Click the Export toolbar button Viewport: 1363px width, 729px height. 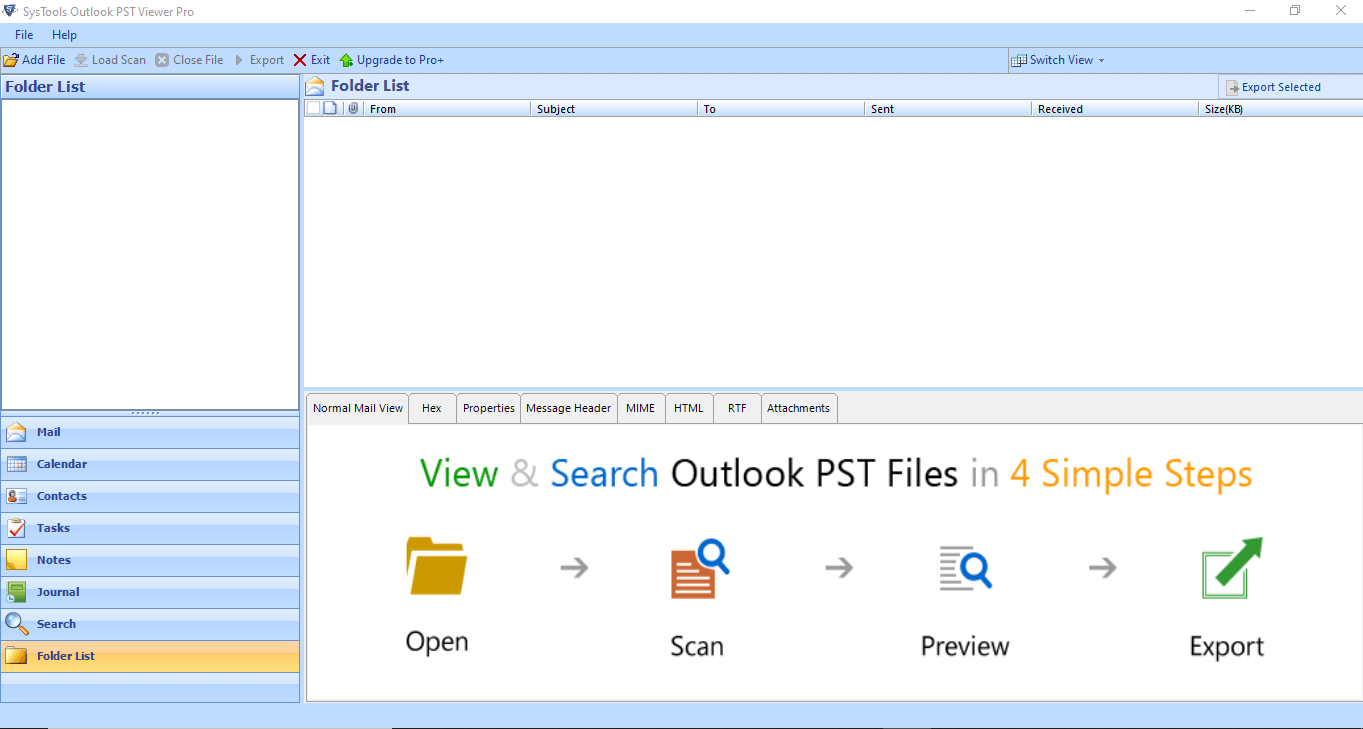tap(259, 60)
